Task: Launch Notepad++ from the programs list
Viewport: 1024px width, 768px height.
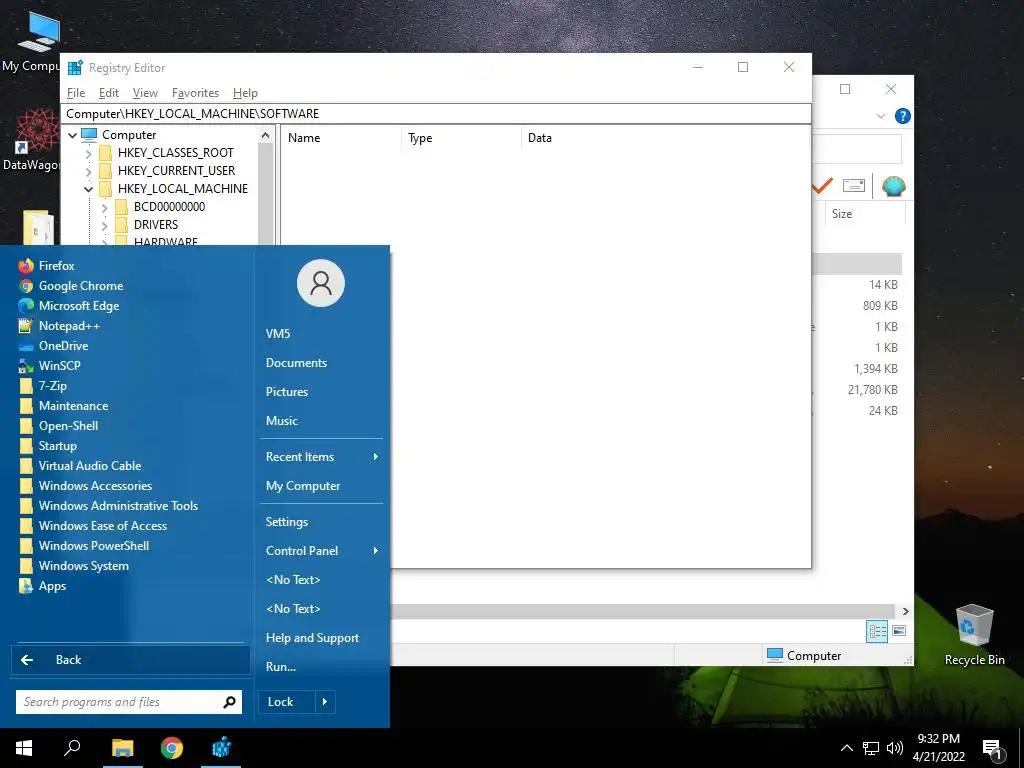Action: [59, 326]
